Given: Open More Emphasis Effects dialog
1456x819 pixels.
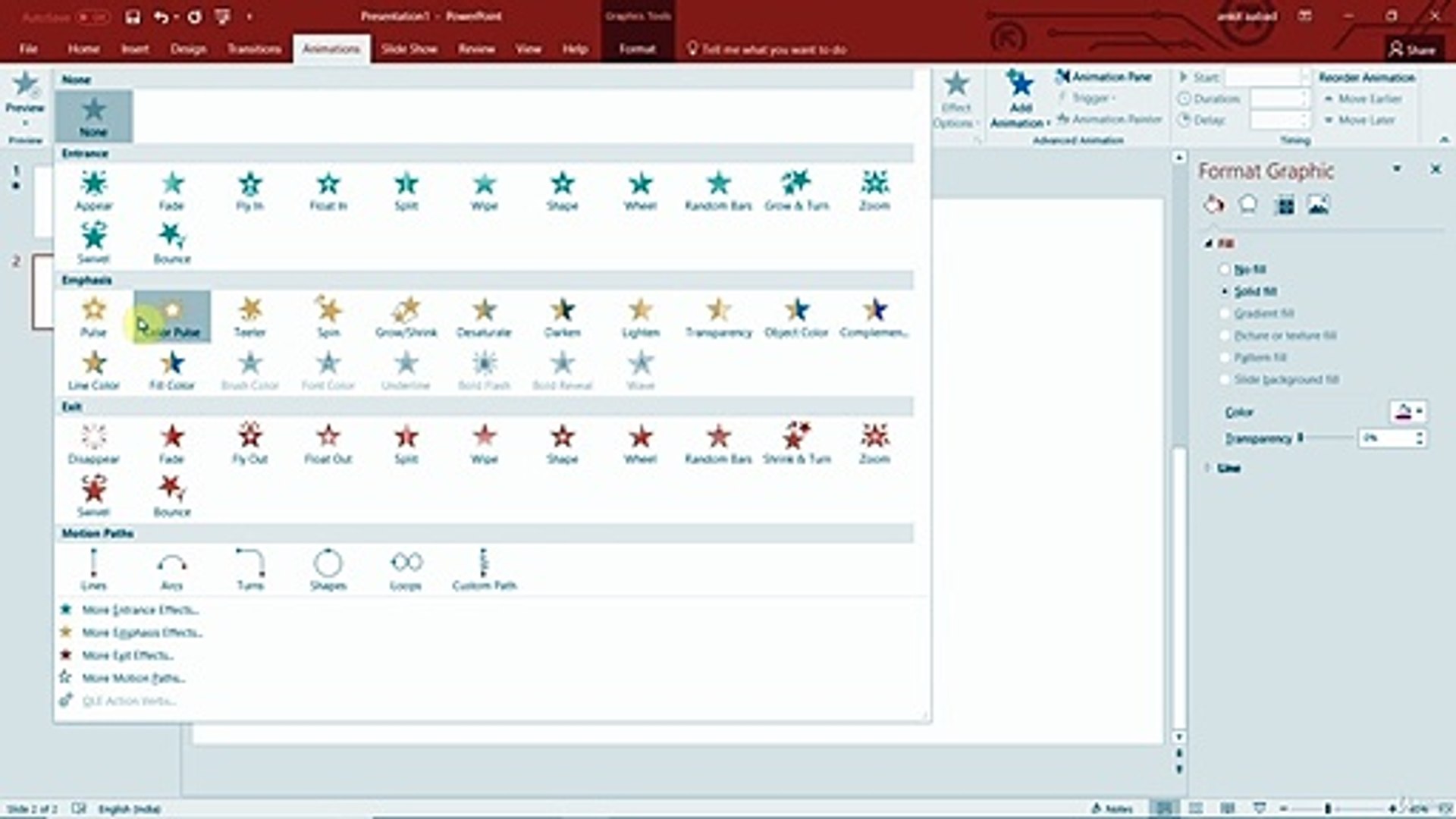Looking at the screenshot, I should click(x=142, y=632).
